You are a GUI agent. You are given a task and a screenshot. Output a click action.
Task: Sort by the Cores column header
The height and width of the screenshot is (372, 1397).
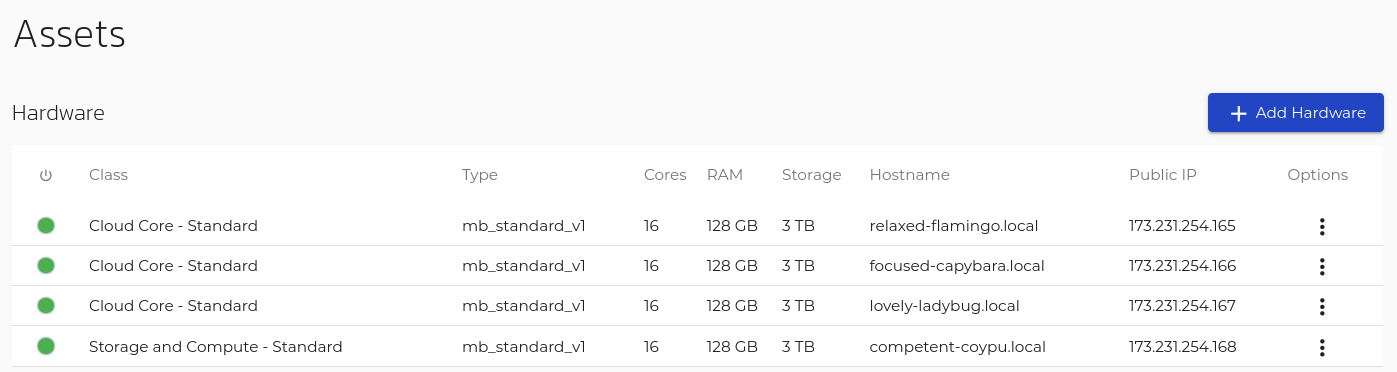tap(665, 175)
